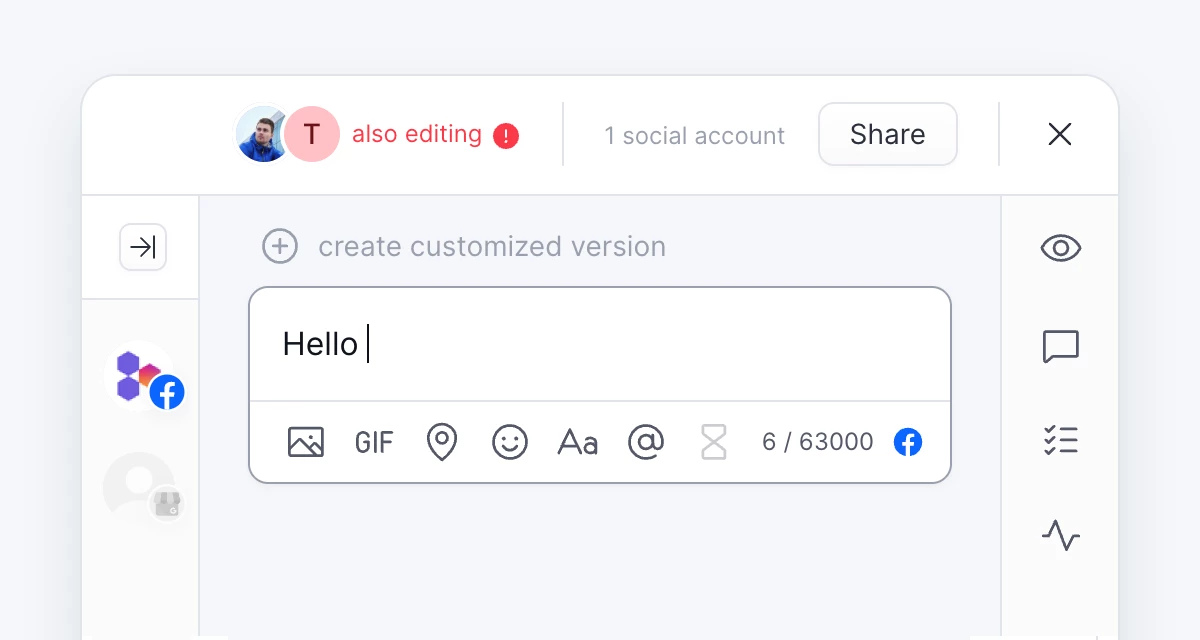
Task: Open the emoji picker
Action: [510, 442]
